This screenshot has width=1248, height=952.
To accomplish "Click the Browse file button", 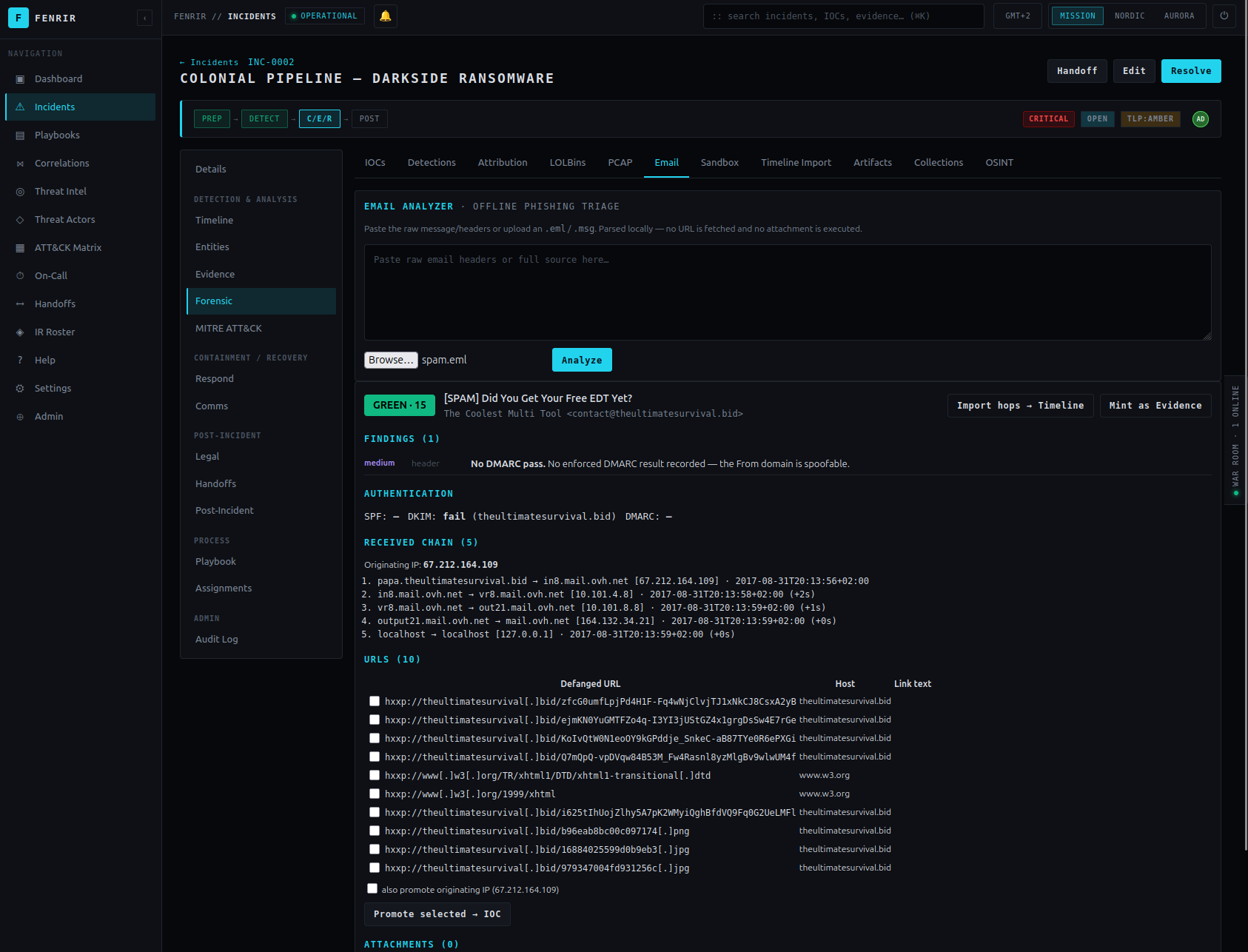I will pos(391,360).
